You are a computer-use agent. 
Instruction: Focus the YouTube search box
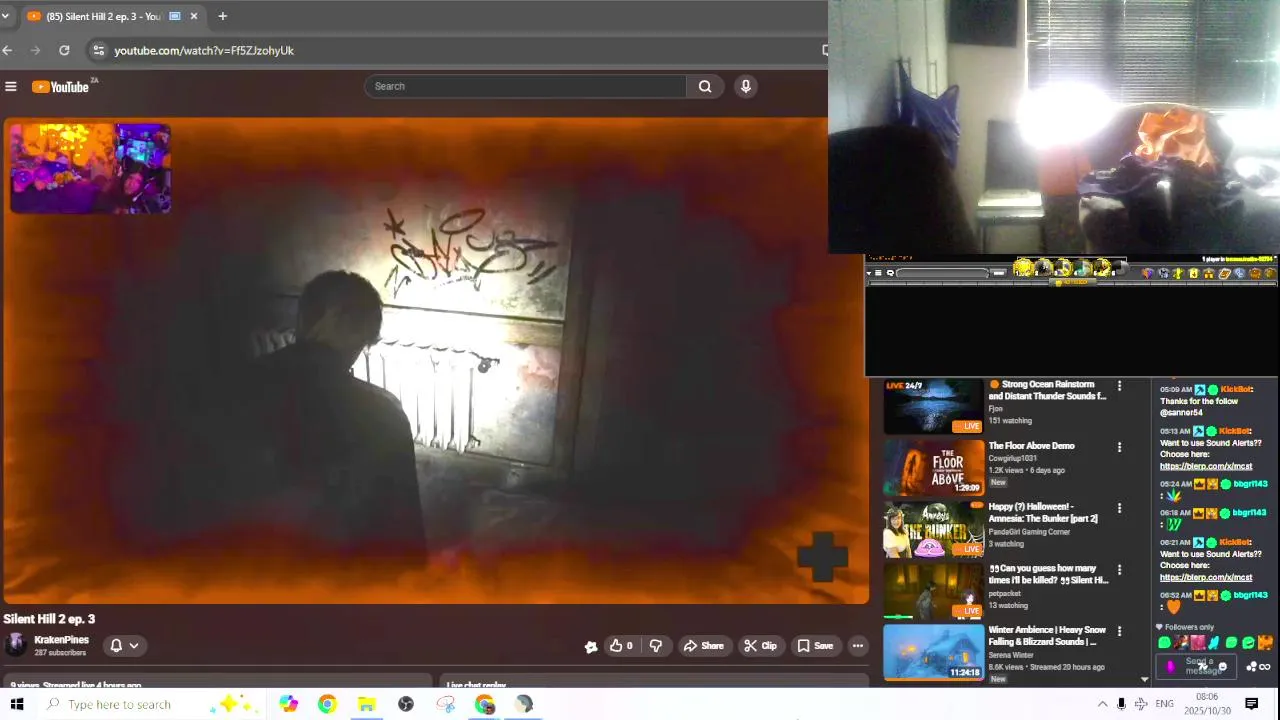point(525,86)
